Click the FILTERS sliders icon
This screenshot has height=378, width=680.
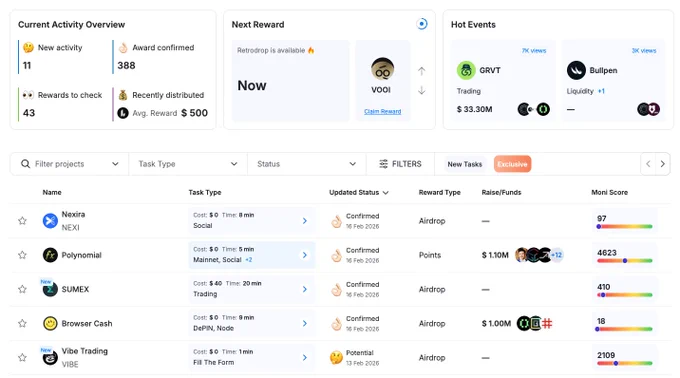[383, 164]
